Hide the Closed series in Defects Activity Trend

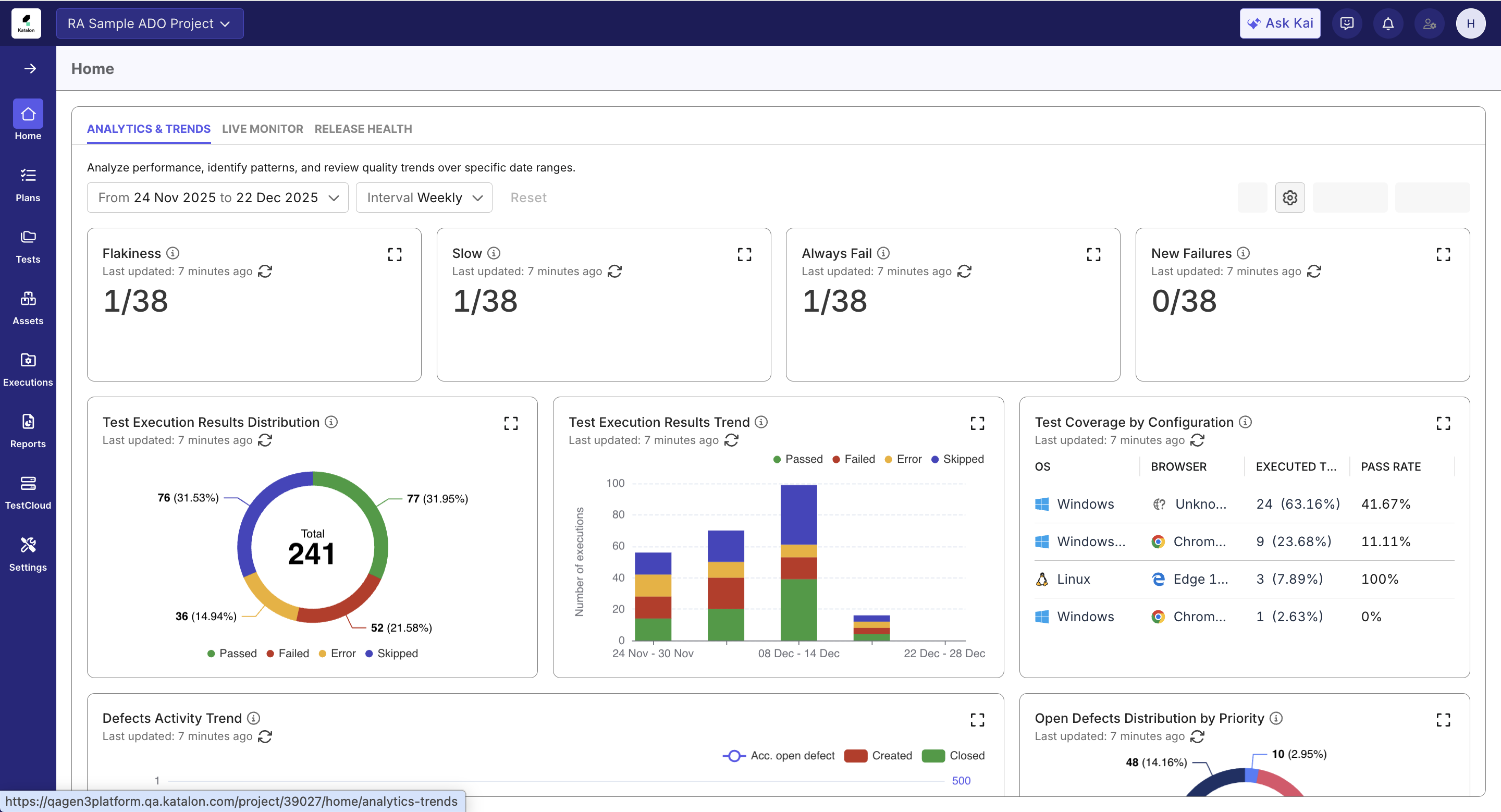pyautogui.click(x=954, y=756)
